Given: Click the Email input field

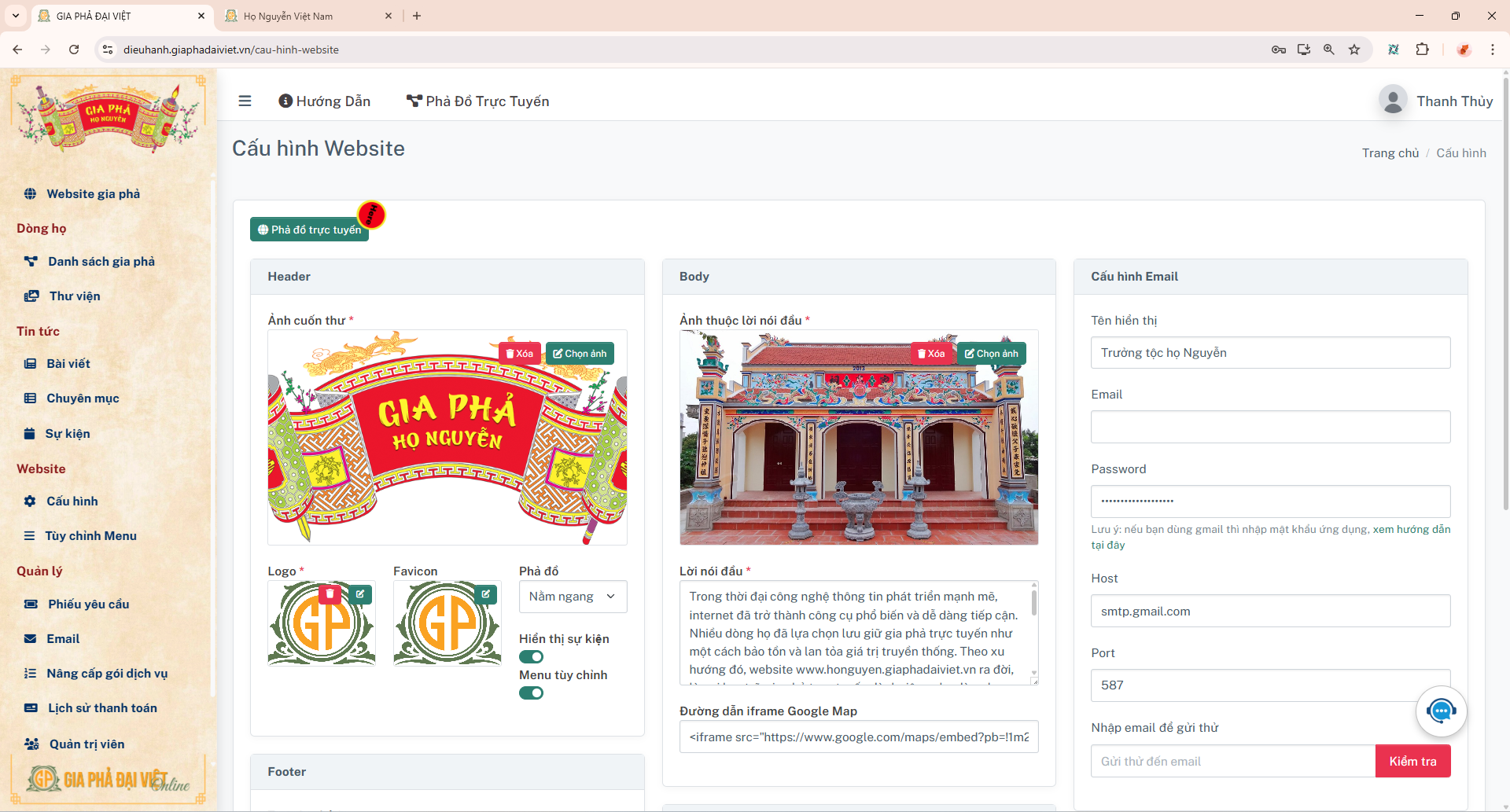Looking at the screenshot, I should click(1270, 427).
